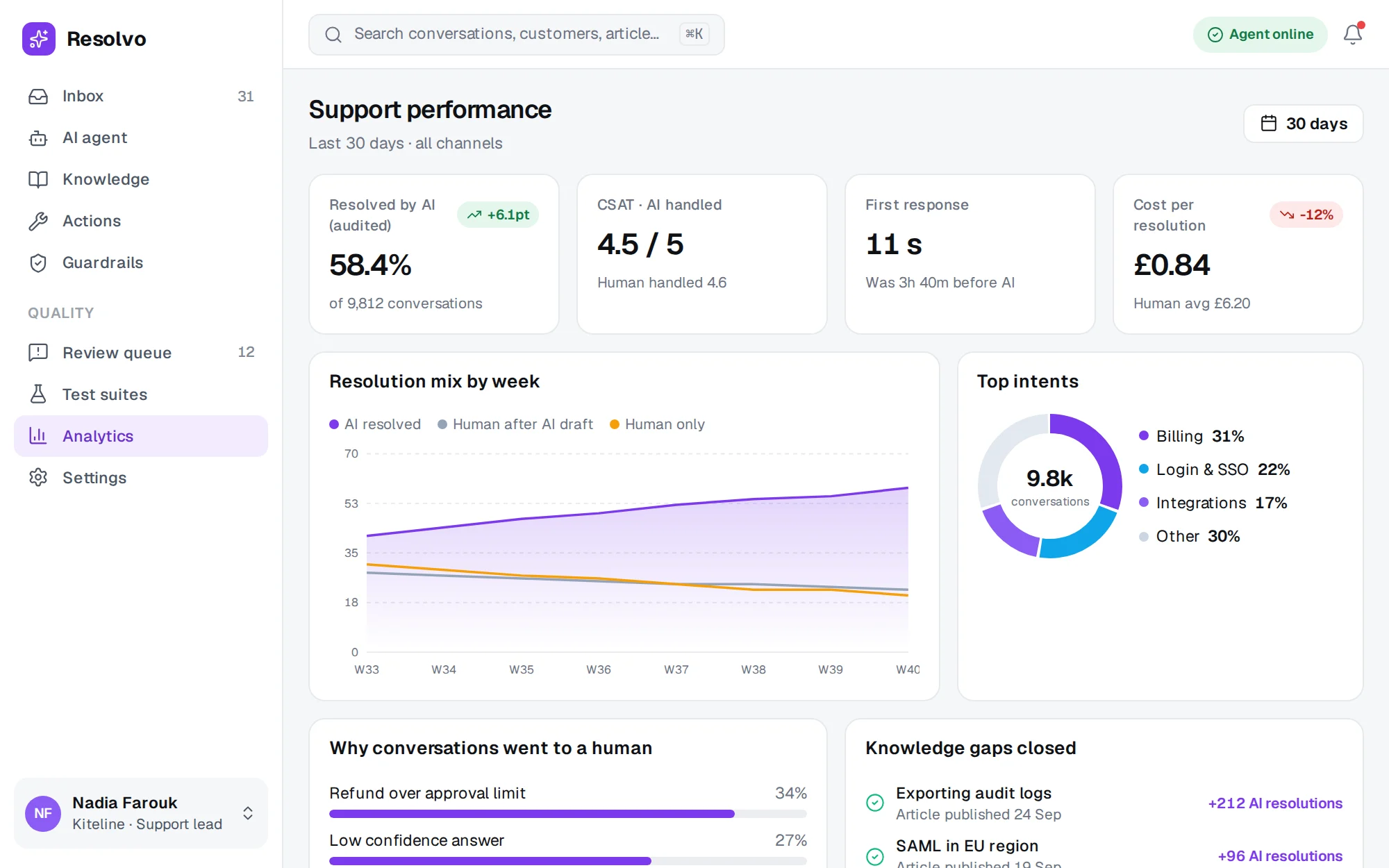The image size is (1389, 868).
Task: Click the NF user avatar
Action: pos(43,814)
